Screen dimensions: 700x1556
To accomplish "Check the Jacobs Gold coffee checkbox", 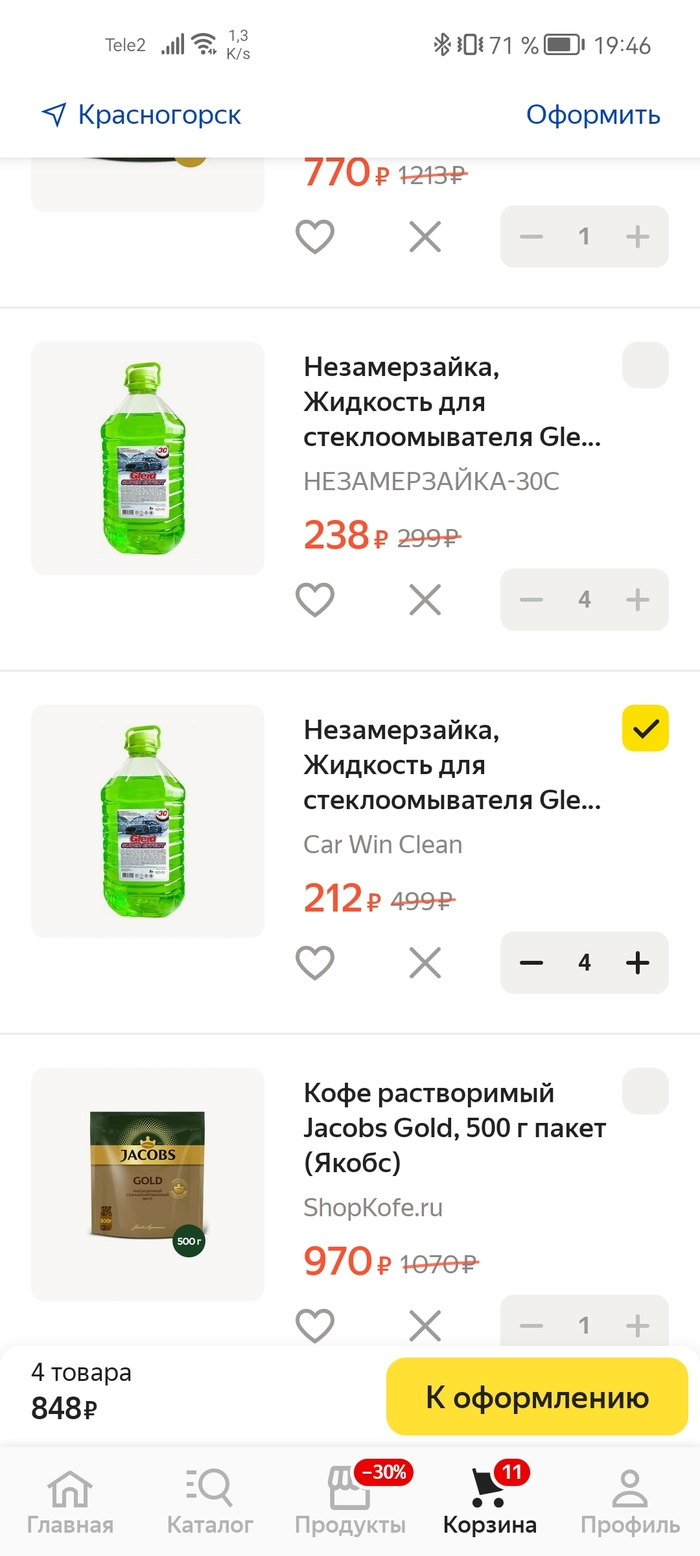I will [x=645, y=1091].
